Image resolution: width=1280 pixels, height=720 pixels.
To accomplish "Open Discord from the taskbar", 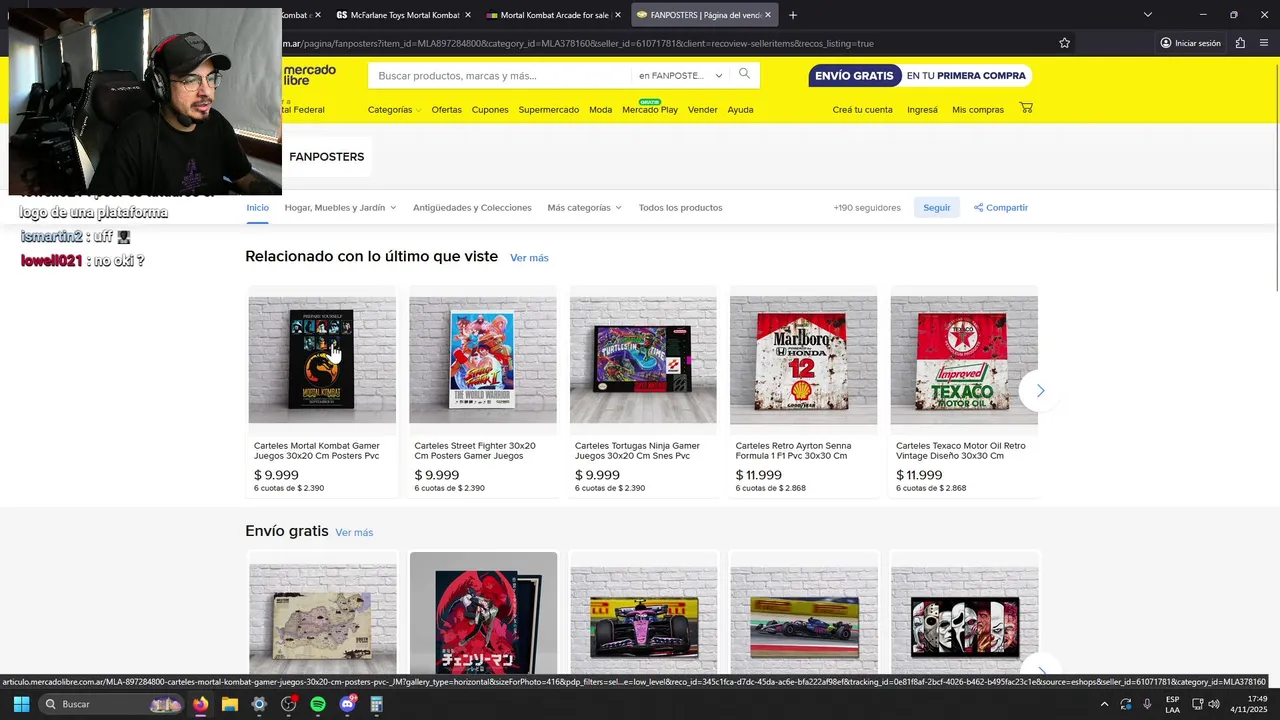I will click(347, 704).
